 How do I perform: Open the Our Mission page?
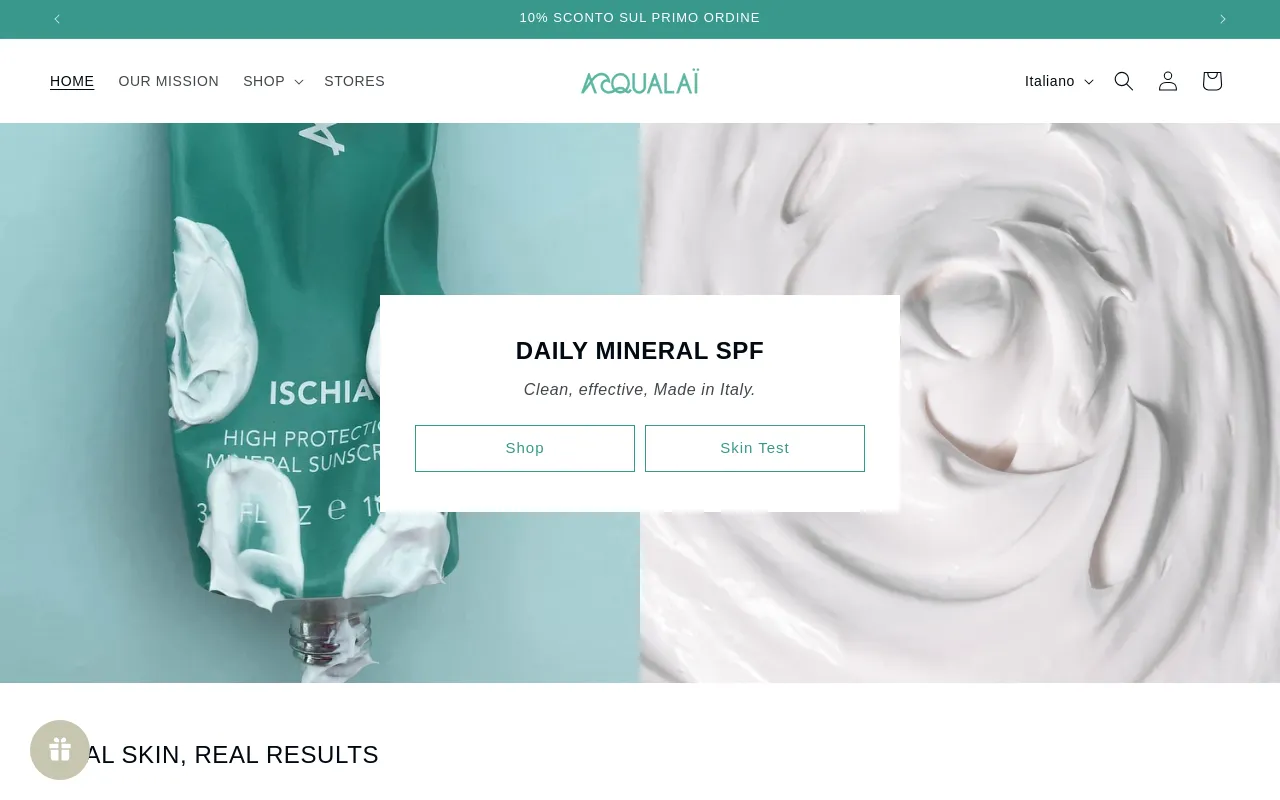pyautogui.click(x=168, y=81)
